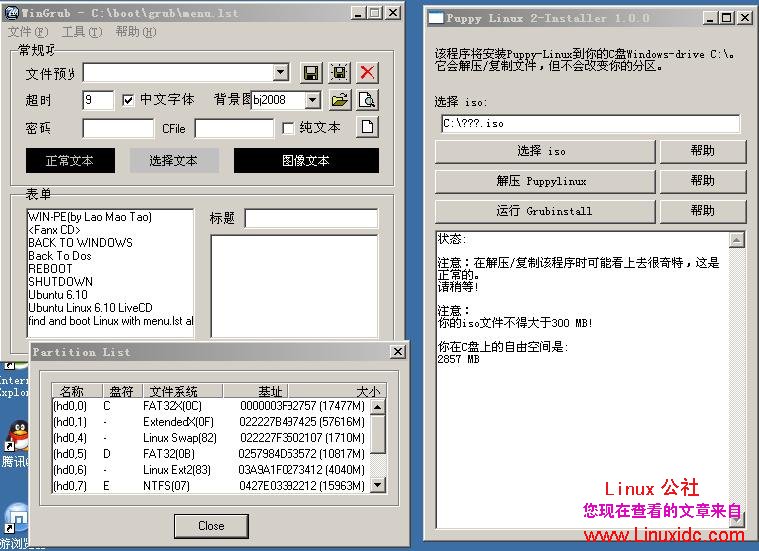Viewport: 759px width, 551px height.
Task: Click the WinGrub title bar application icon
Action: pos(12,13)
